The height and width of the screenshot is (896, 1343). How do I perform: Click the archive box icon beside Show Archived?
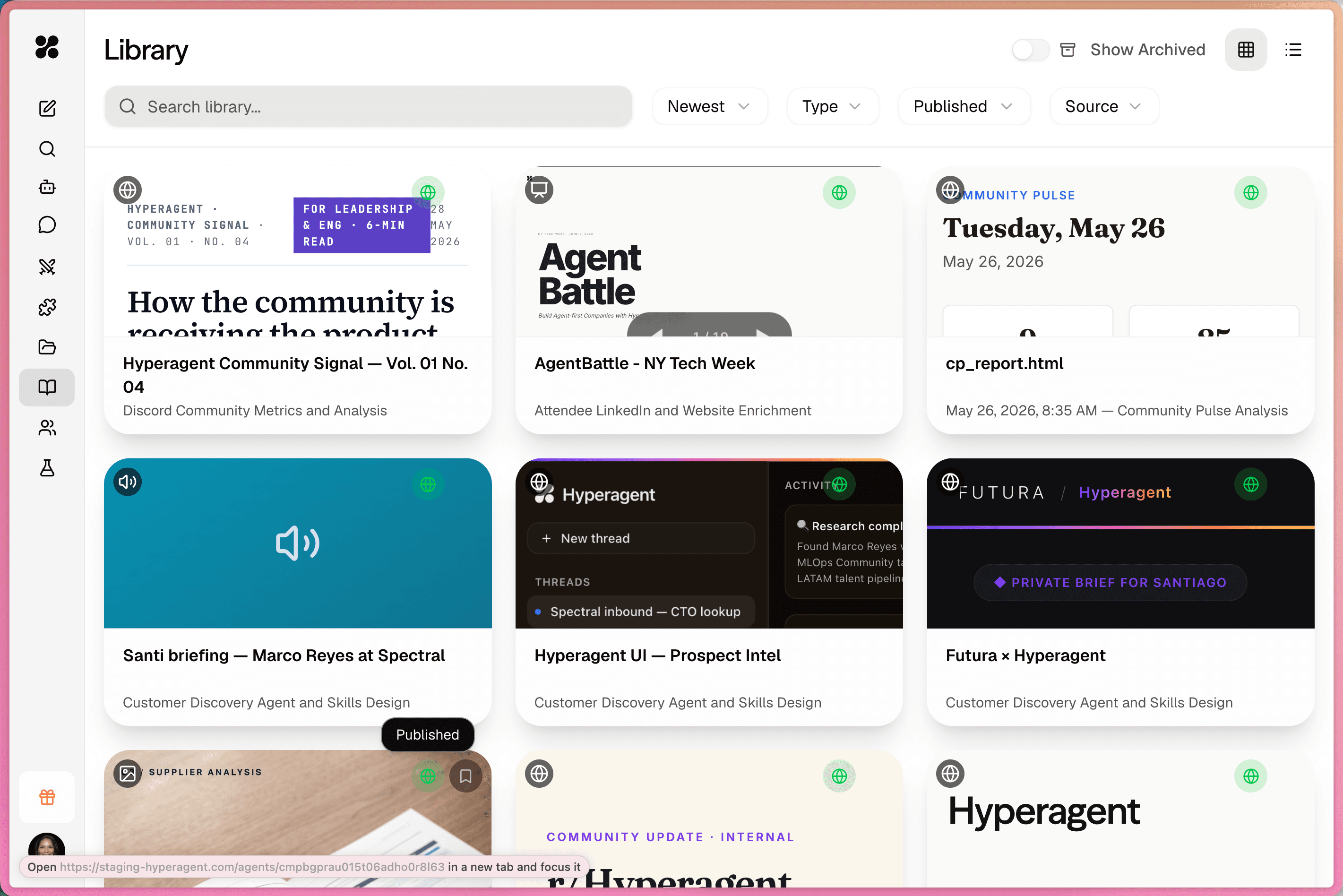[1068, 50]
